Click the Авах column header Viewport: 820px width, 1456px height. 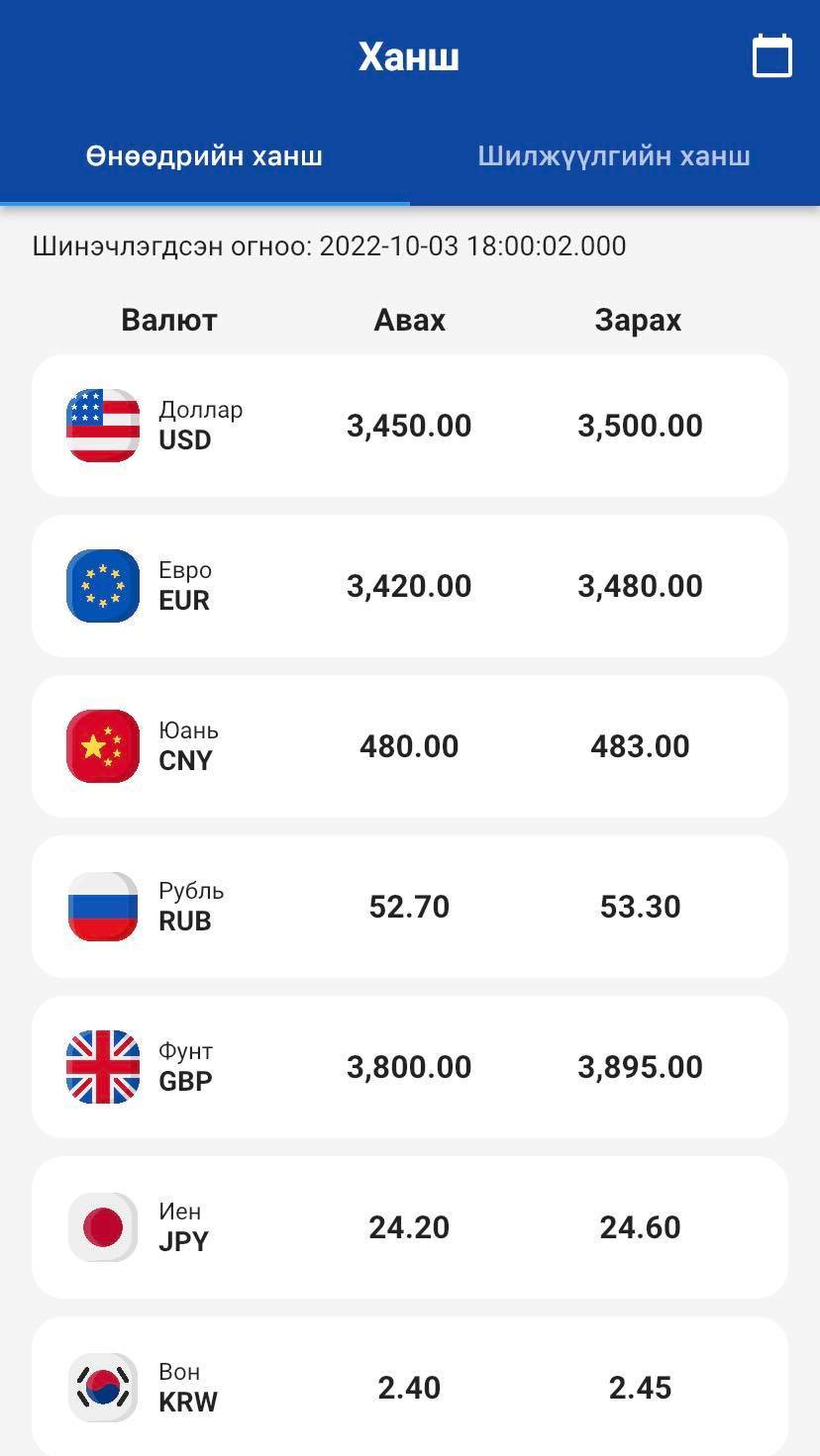pyautogui.click(x=410, y=320)
